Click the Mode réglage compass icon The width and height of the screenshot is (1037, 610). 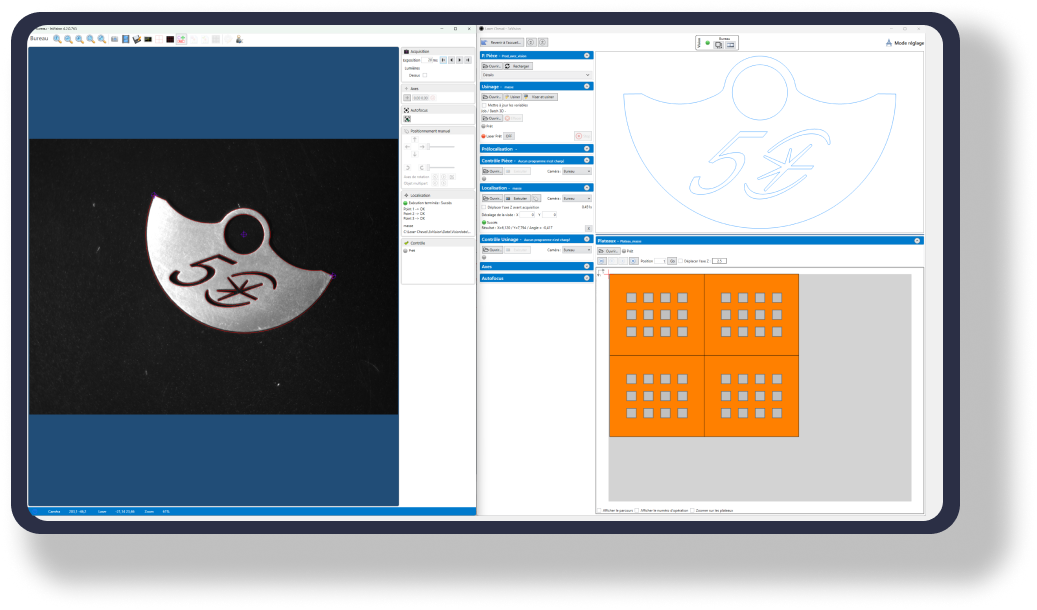[x=889, y=43]
